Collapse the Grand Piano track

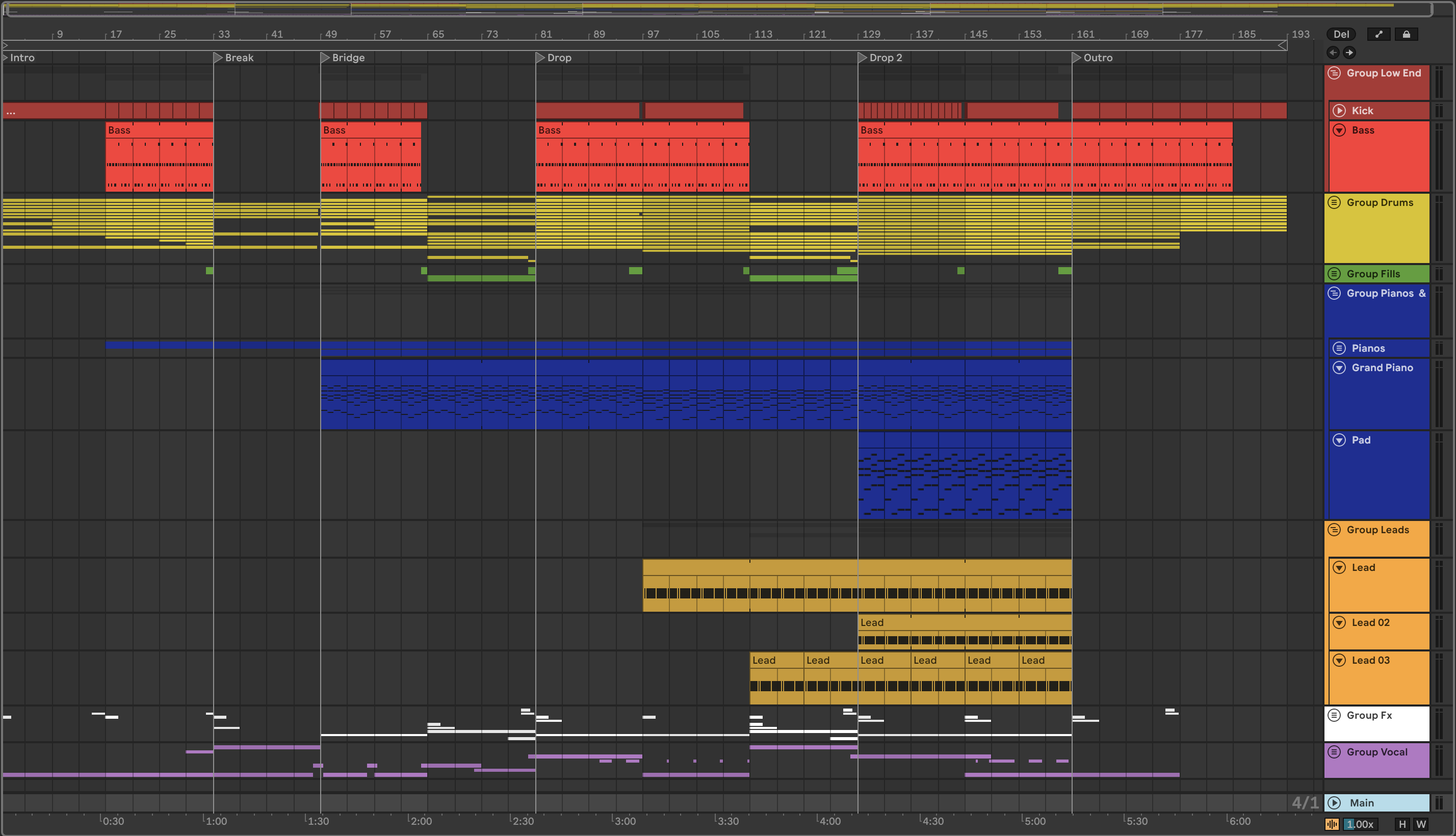click(1339, 368)
